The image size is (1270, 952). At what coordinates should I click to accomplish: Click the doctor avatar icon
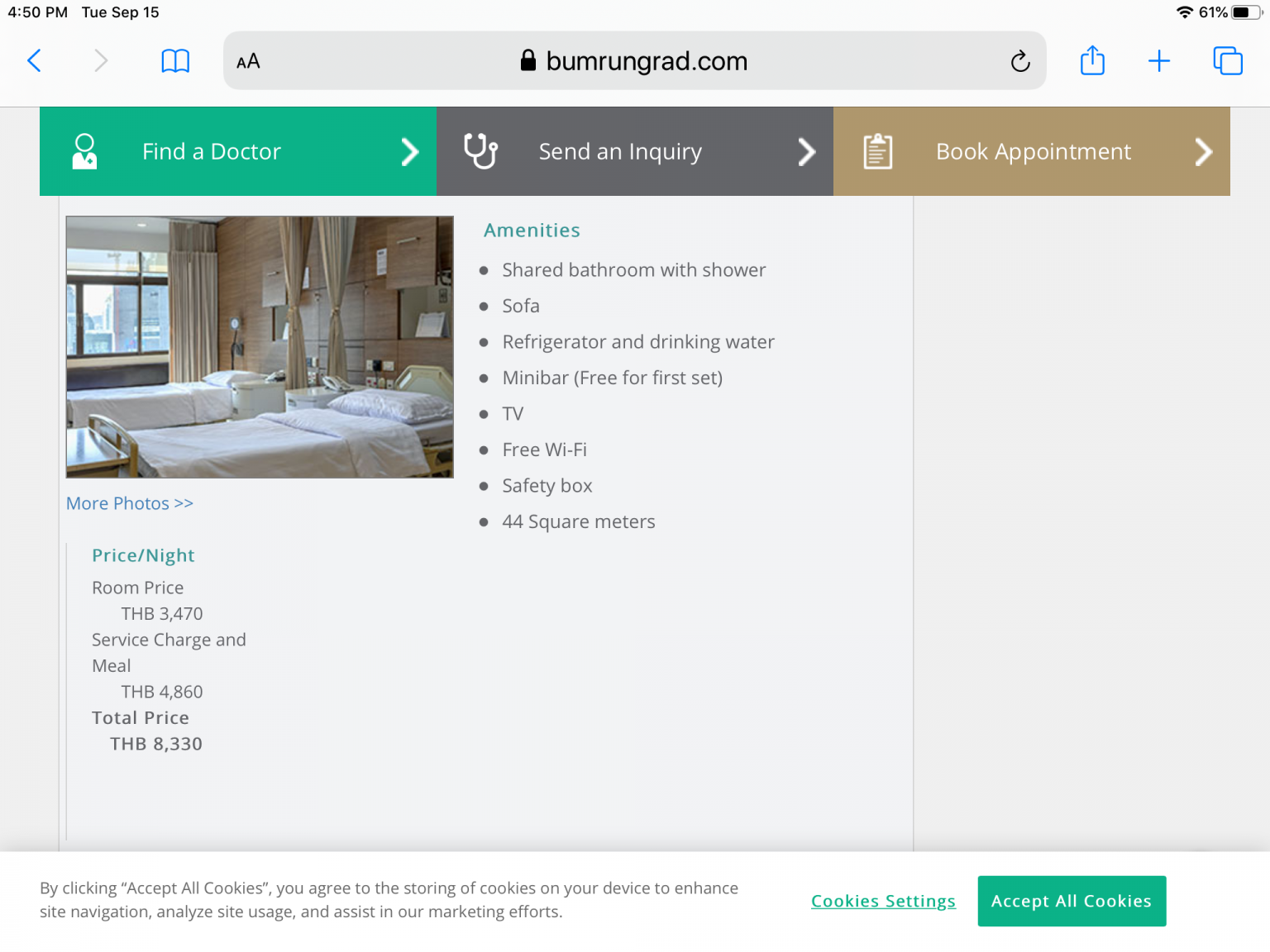tap(84, 151)
